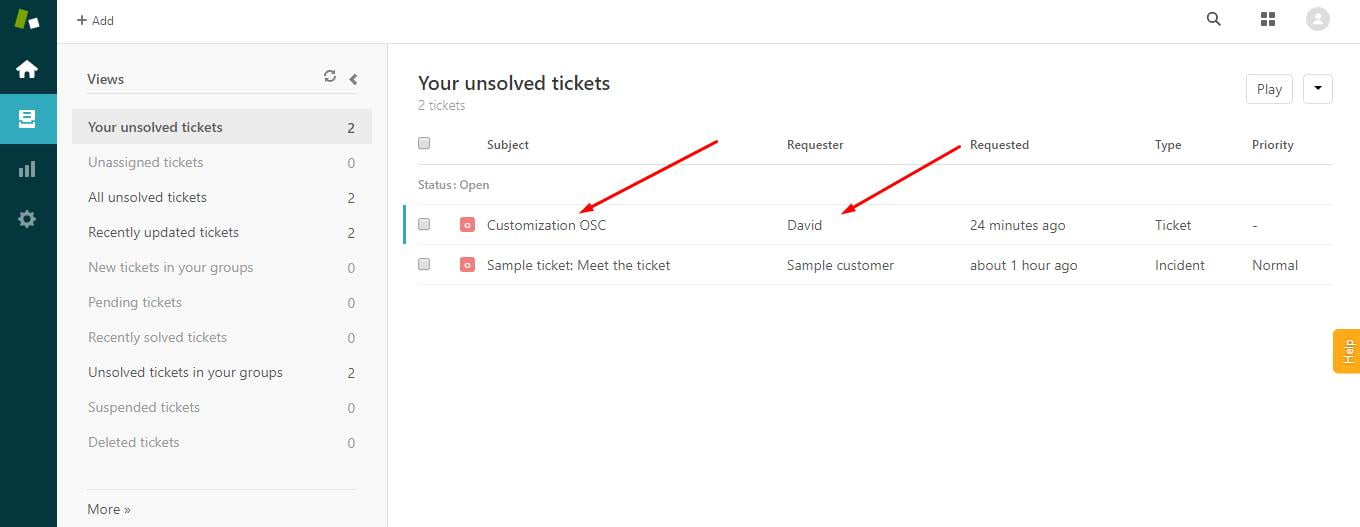1360x527 pixels.
Task: Check the Customization OSC ticket checkbox
Action: tap(424, 225)
